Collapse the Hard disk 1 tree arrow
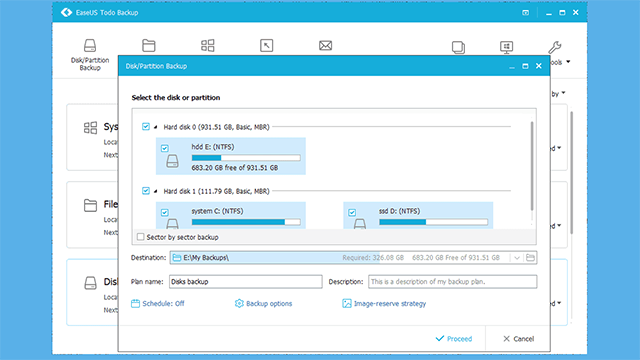The height and width of the screenshot is (360, 640). tap(156, 191)
